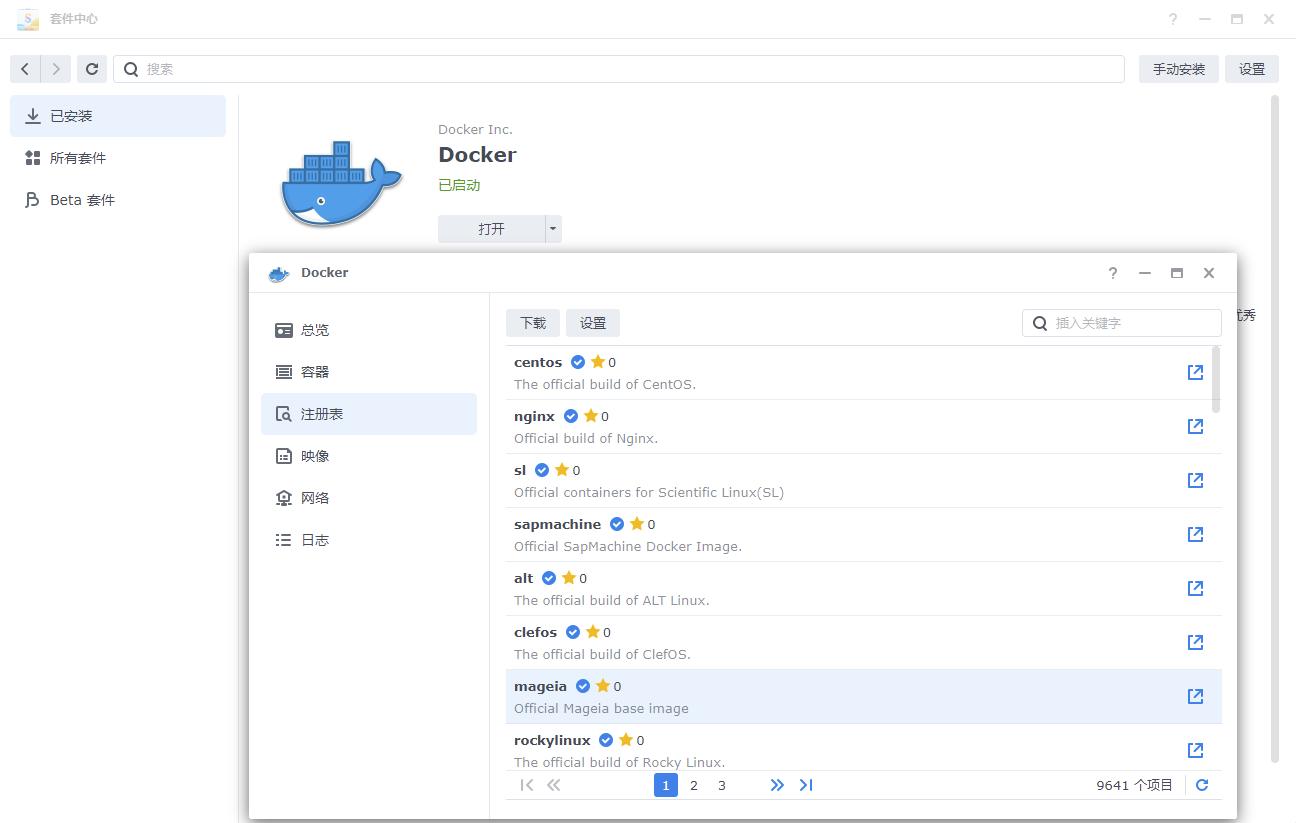Reload Package Center with refresh icon
The width and height of the screenshot is (1296, 823).
point(92,69)
